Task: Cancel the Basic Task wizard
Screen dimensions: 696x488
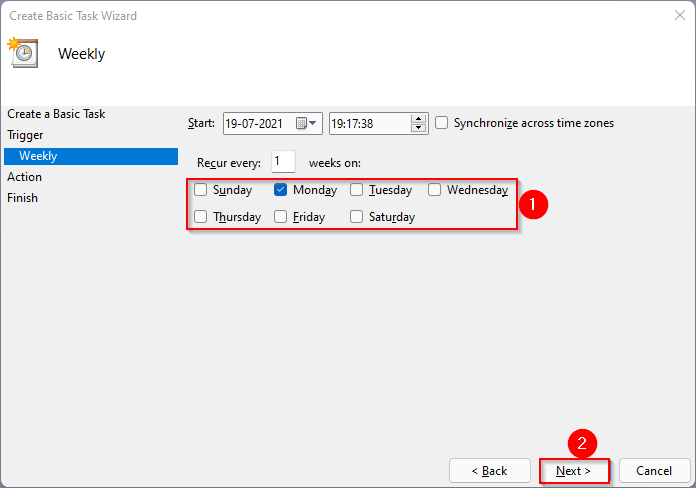Action: tap(654, 471)
